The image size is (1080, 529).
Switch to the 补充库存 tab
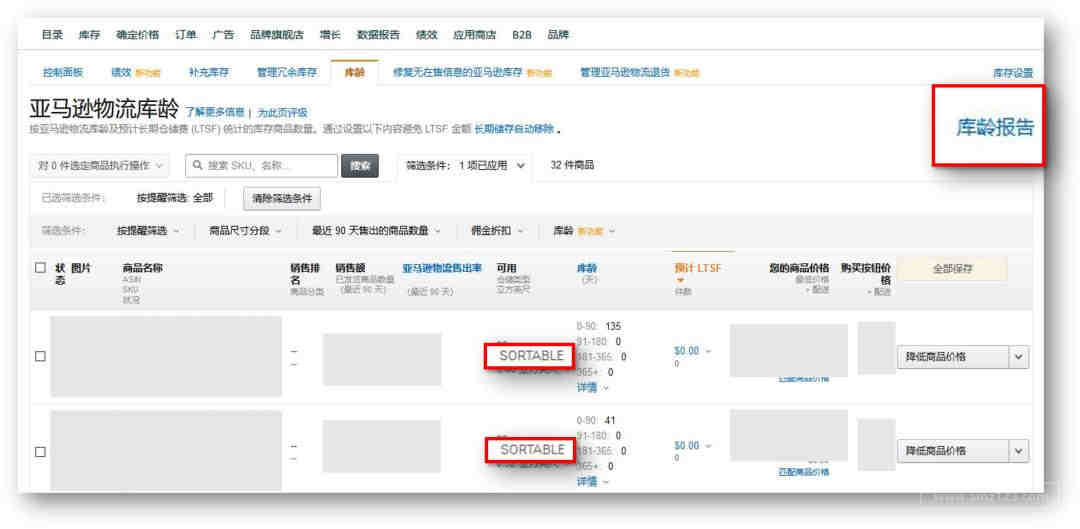(209, 72)
